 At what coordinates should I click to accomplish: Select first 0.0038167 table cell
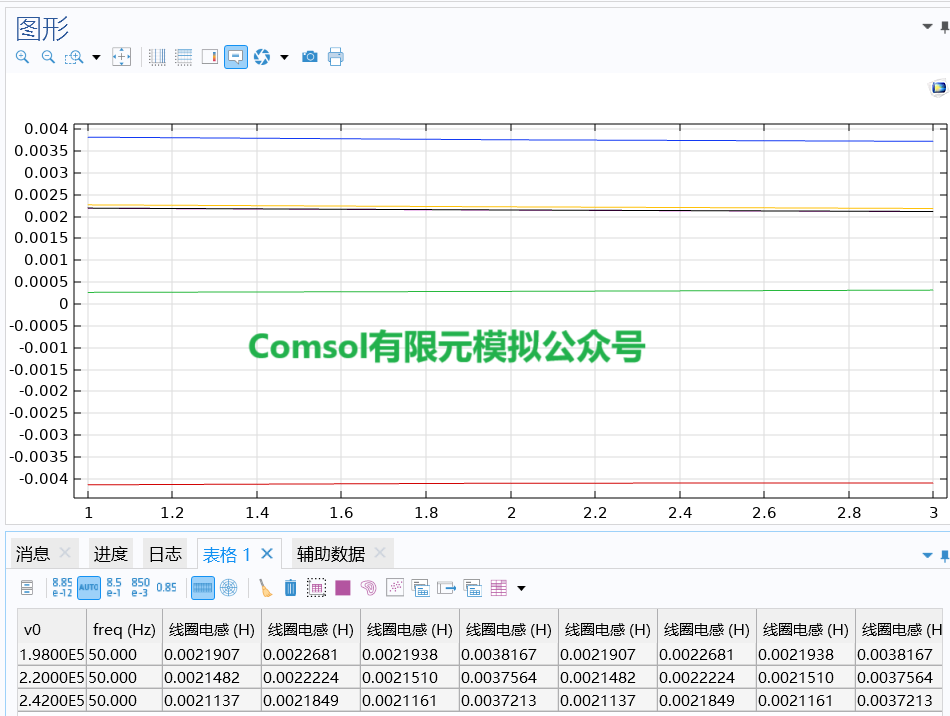pyautogui.click(x=509, y=655)
